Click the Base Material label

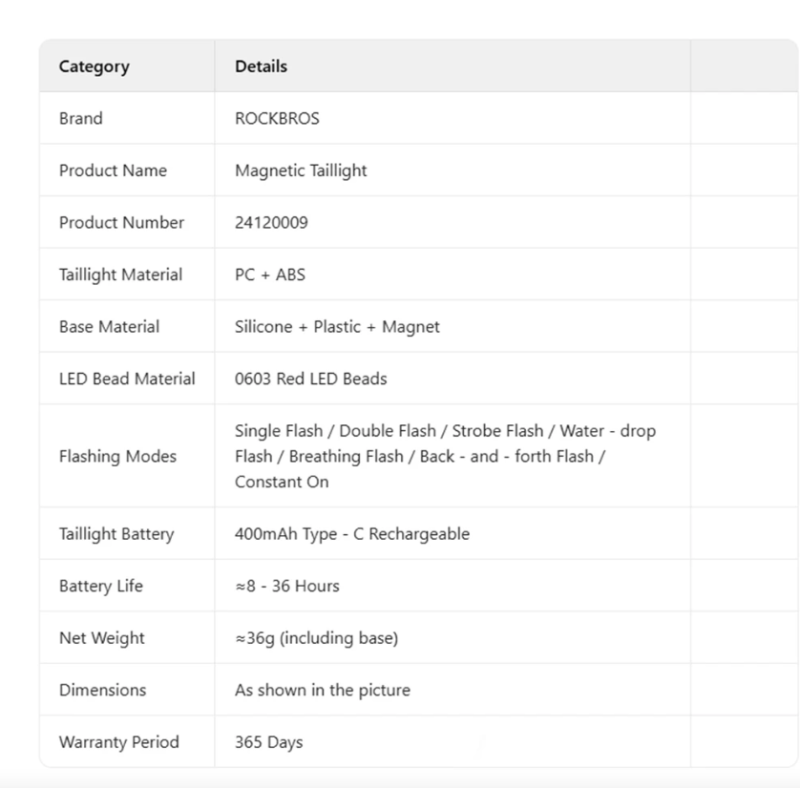point(109,326)
